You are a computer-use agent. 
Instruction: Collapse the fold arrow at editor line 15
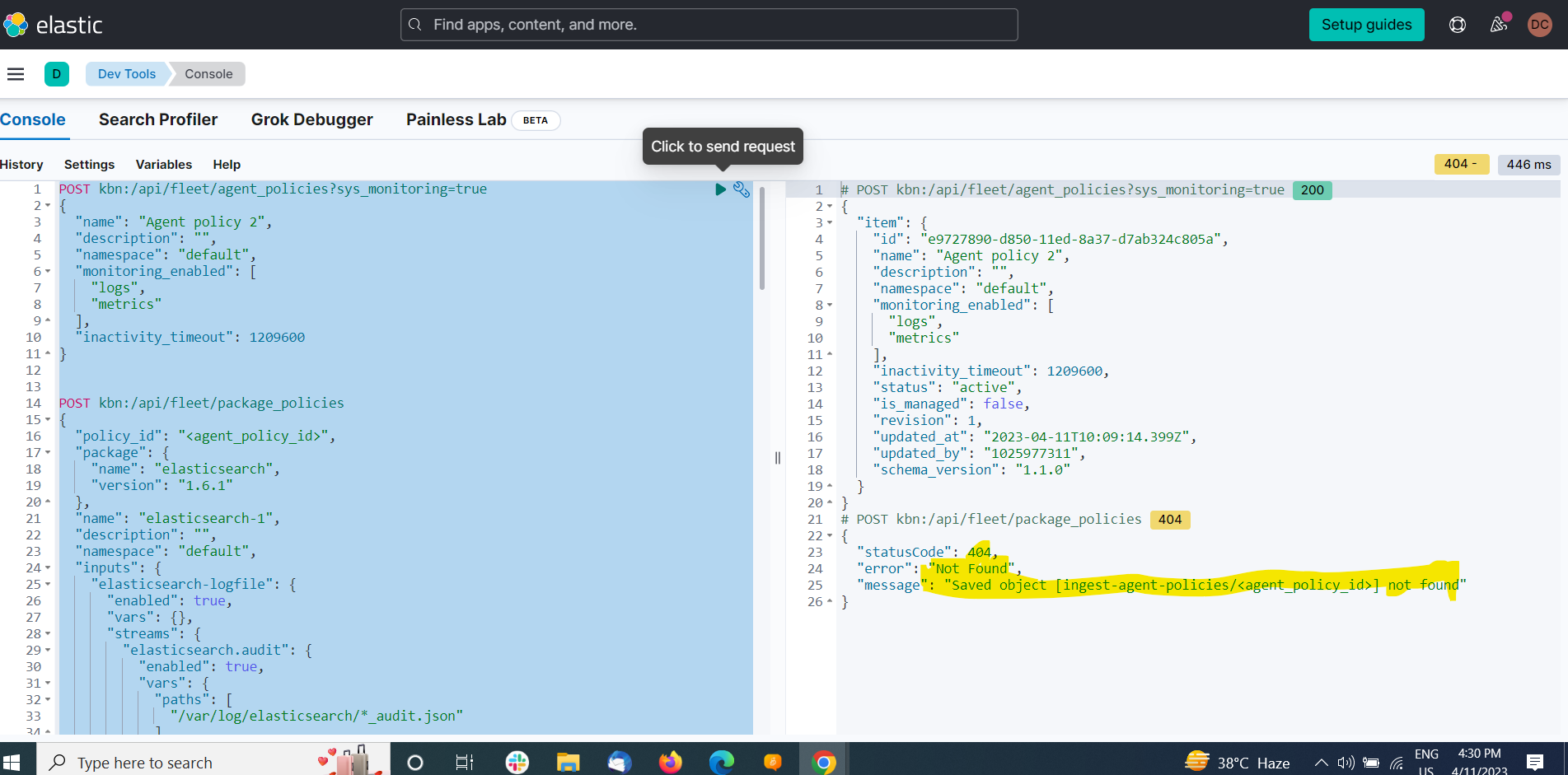tap(48, 420)
